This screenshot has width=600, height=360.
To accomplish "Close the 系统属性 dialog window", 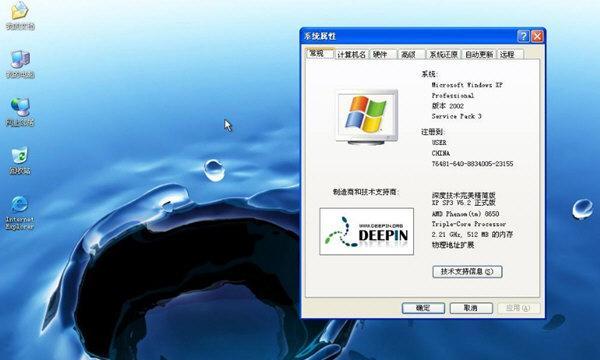I will (537, 36).
